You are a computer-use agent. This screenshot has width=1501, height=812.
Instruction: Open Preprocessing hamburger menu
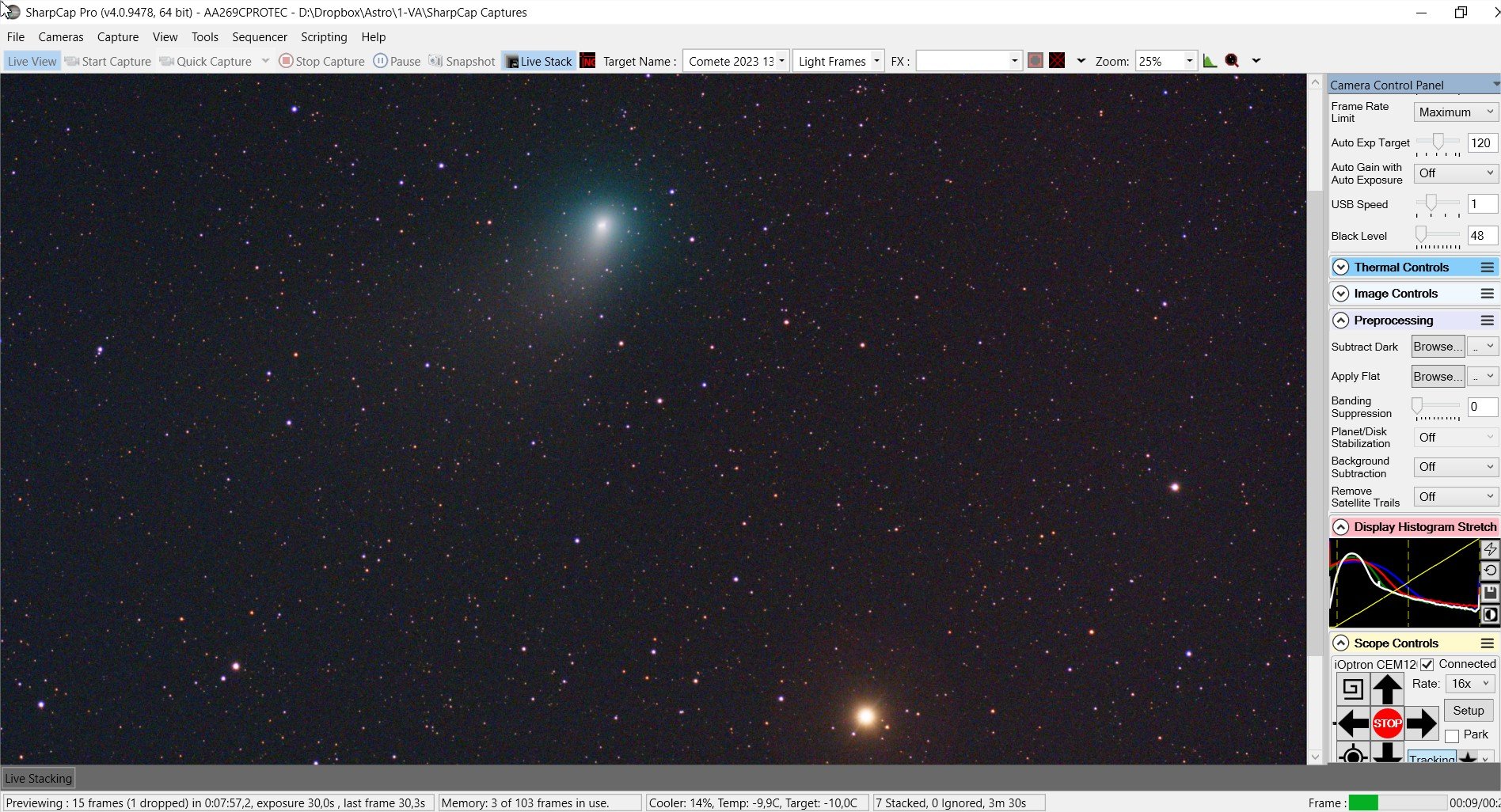pos(1488,321)
